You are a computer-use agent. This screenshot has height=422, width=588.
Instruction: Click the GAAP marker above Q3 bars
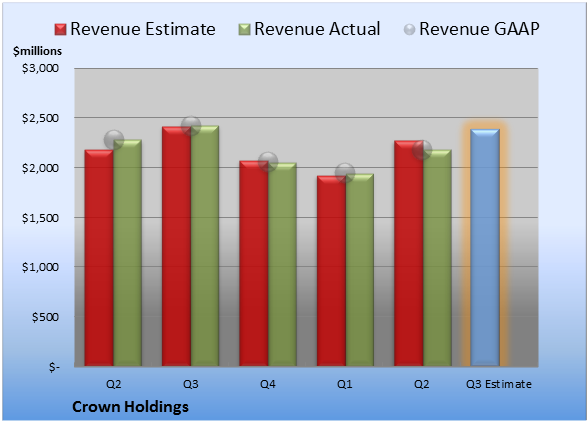tap(191, 126)
